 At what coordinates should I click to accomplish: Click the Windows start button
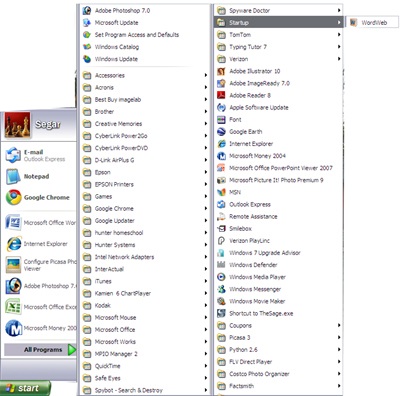[x=25, y=388]
